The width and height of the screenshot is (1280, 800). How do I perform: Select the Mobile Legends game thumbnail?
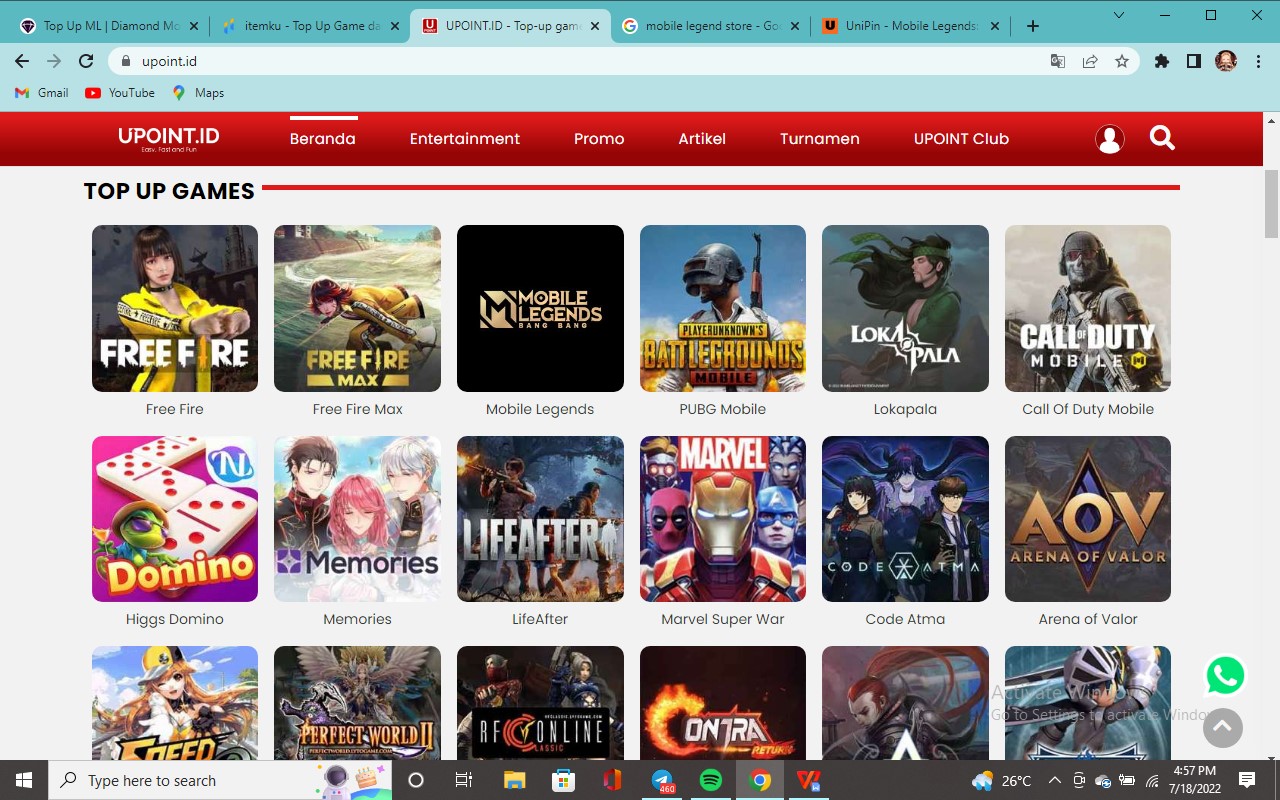[540, 308]
